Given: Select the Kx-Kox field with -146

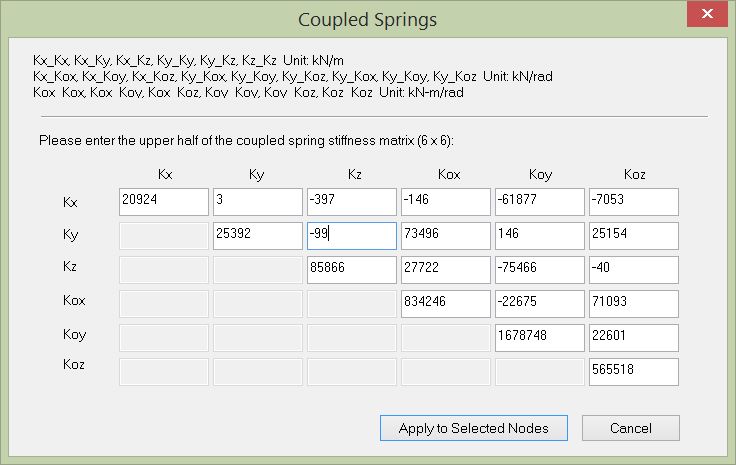Looking at the screenshot, I should [x=445, y=202].
